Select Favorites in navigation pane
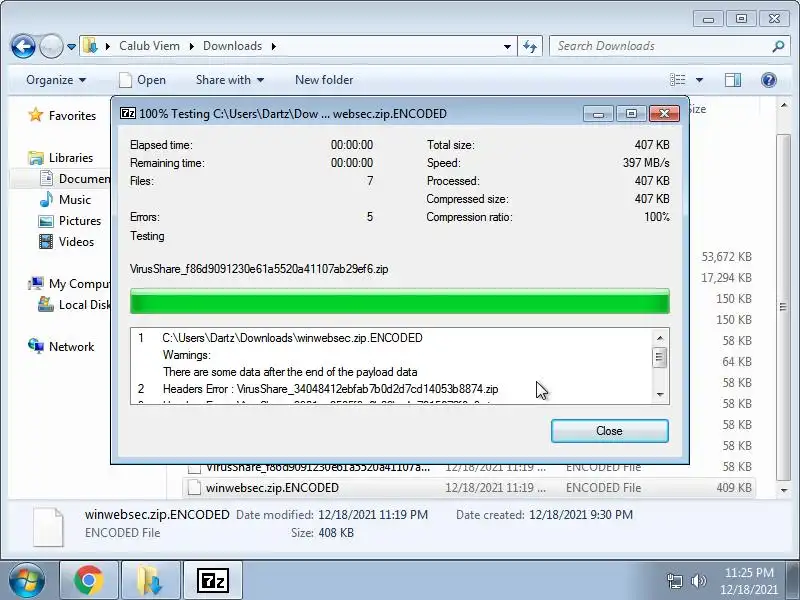The height and width of the screenshot is (600, 800). coord(72,116)
